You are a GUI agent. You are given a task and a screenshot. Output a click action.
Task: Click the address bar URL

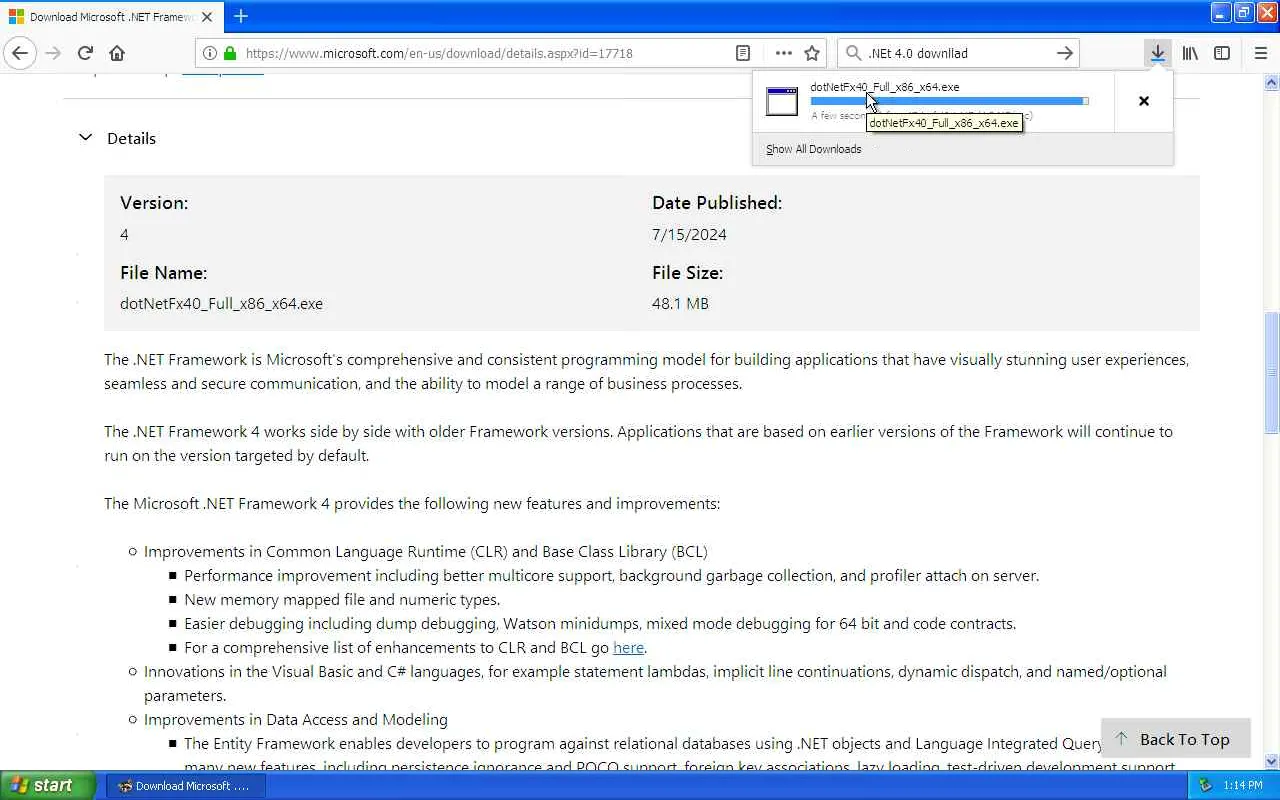pos(439,53)
